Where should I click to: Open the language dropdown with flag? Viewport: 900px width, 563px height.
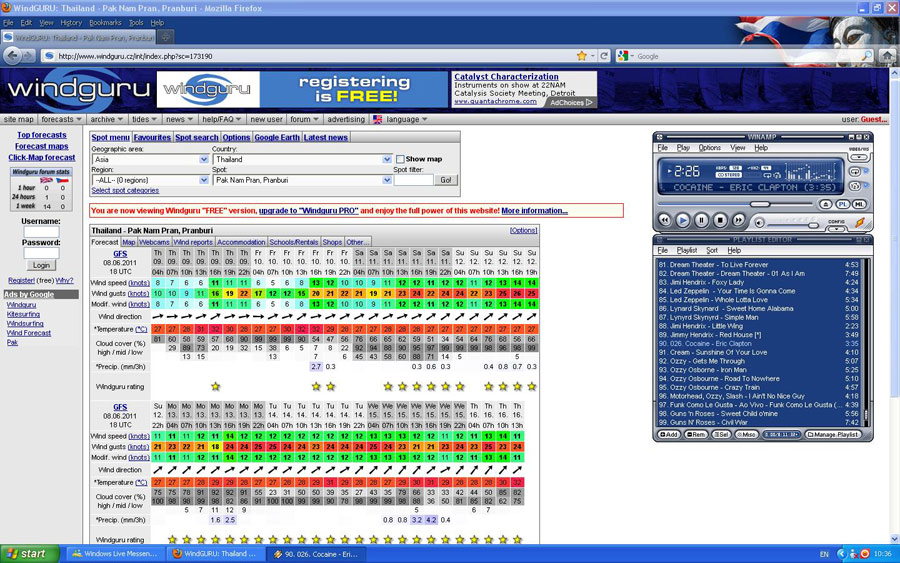(400, 119)
